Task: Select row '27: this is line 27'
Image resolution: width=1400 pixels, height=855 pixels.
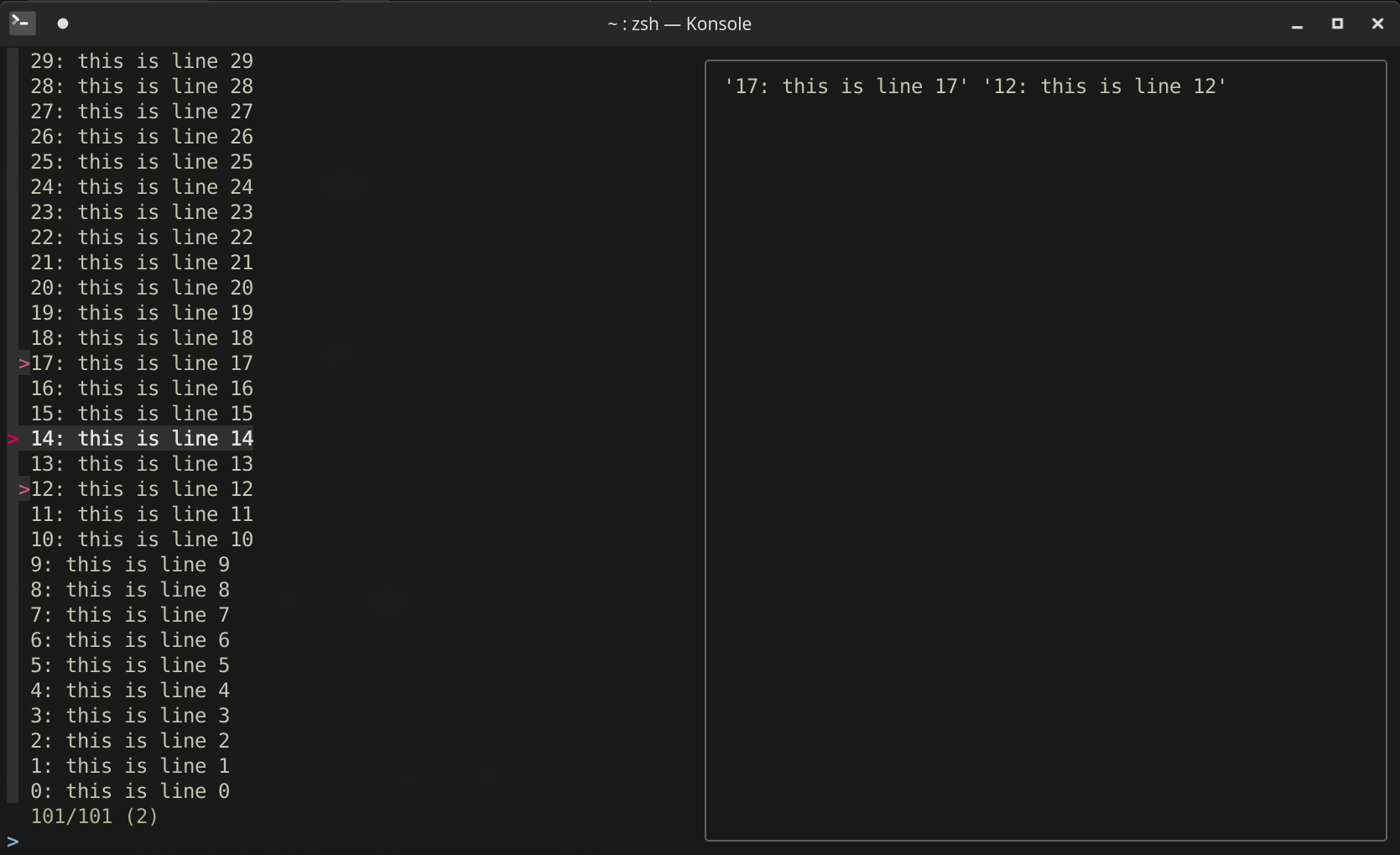Action: [142, 112]
